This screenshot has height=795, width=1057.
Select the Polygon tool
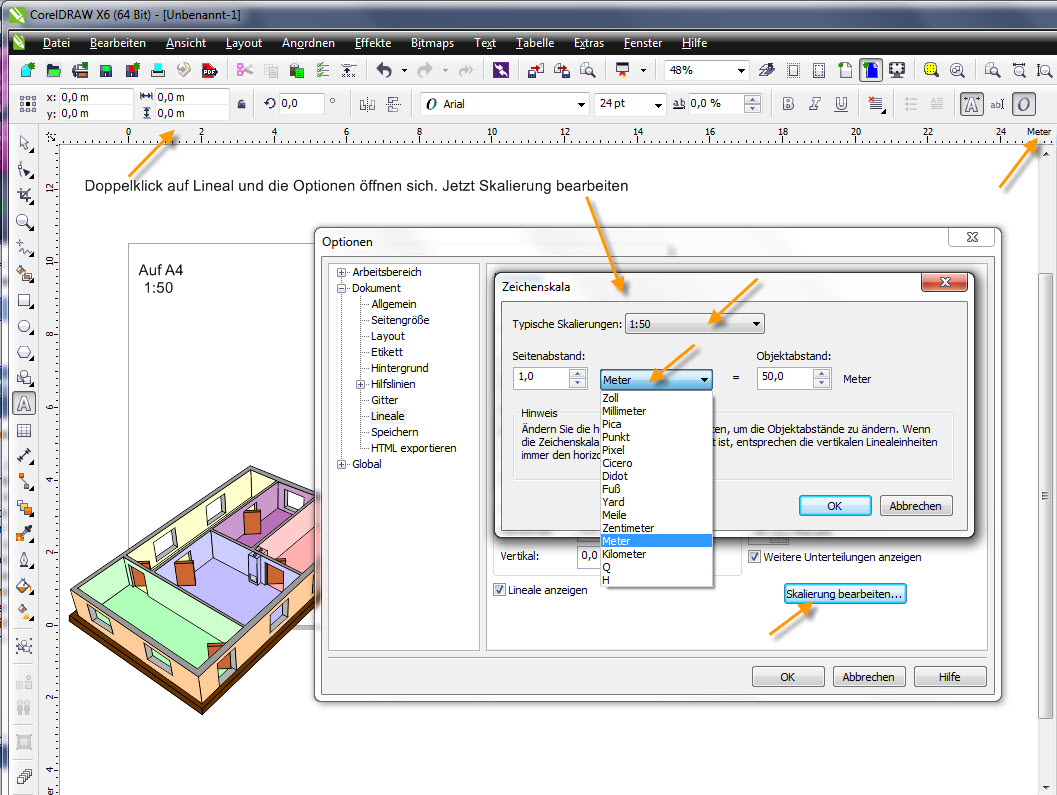tap(25, 352)
